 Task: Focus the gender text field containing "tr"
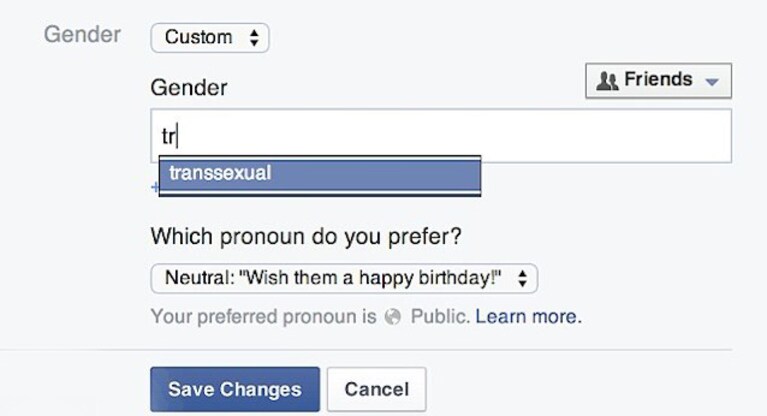(x=441, y=136)
